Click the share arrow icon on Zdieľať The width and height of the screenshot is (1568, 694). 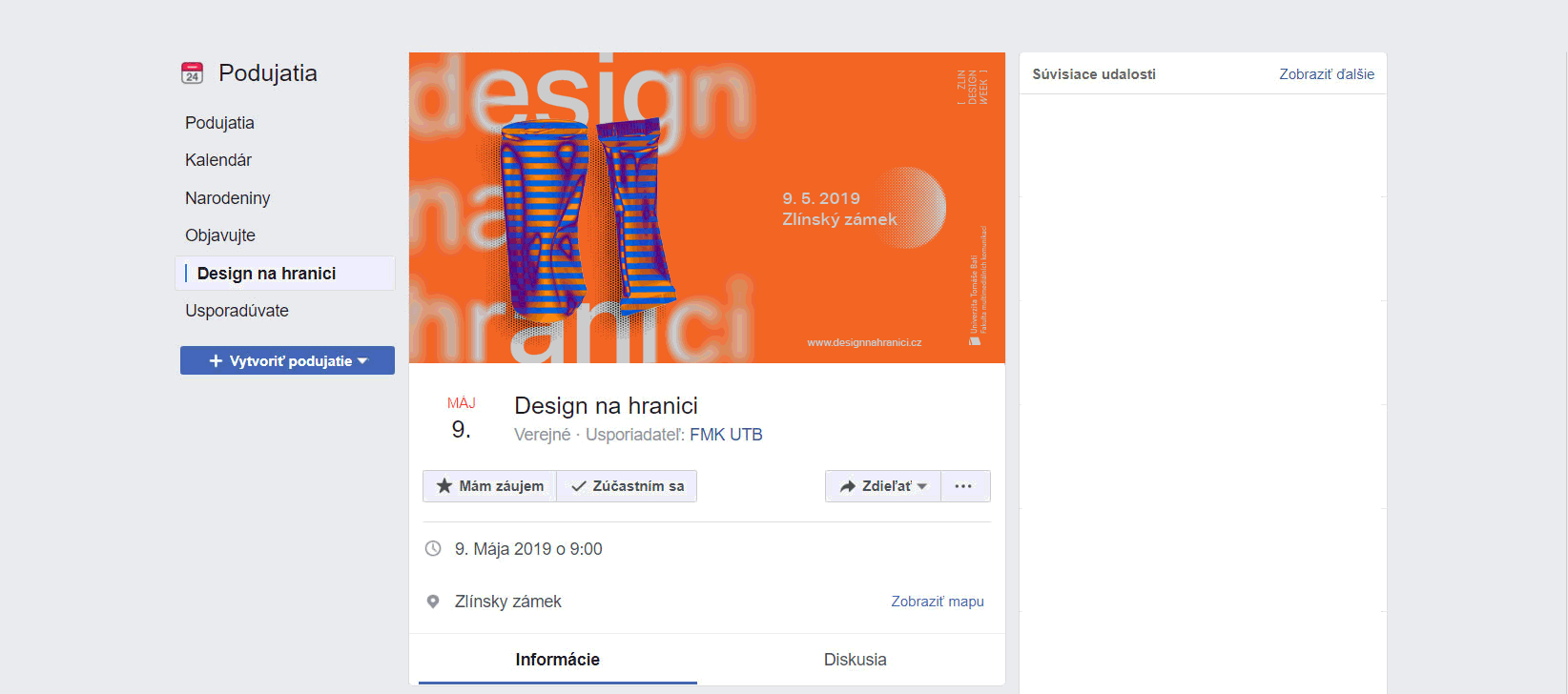point(847,486)
